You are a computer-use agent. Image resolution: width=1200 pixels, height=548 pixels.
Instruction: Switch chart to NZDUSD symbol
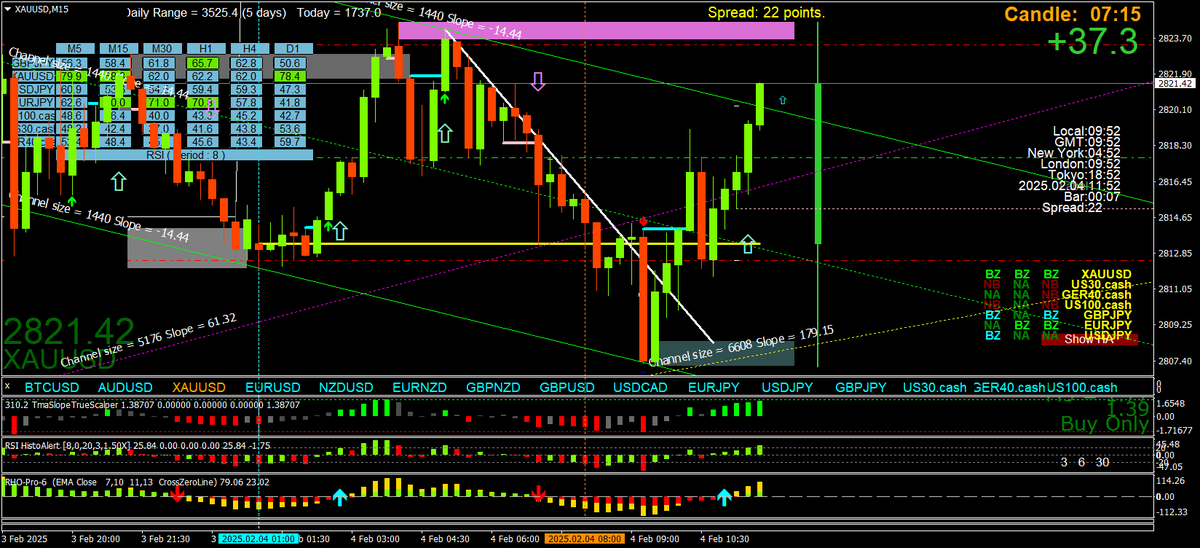(346, 387)
